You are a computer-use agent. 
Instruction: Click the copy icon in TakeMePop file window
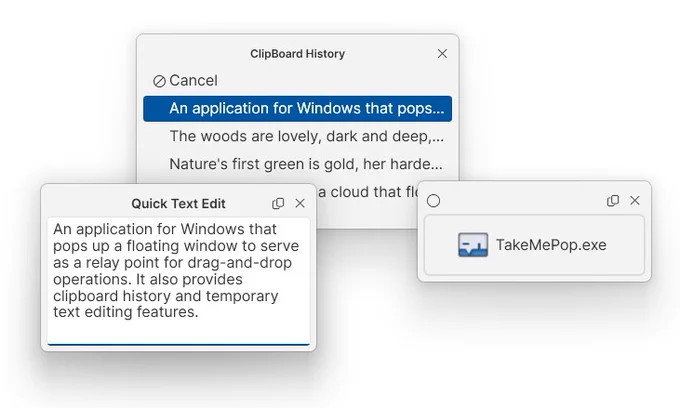pyautogui.click(x=613, y=200)
